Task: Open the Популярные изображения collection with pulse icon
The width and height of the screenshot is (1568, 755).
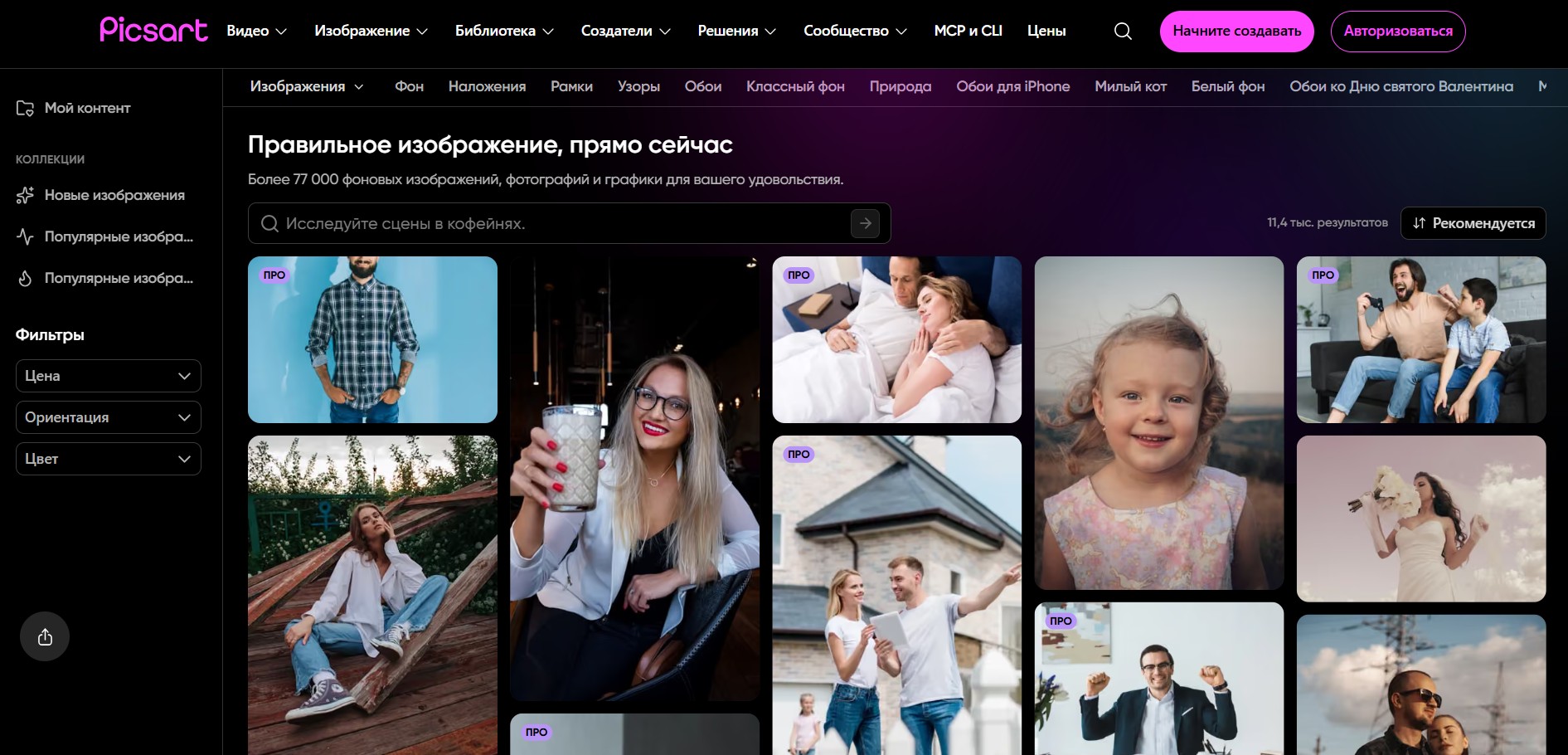Action: point(104,236)
